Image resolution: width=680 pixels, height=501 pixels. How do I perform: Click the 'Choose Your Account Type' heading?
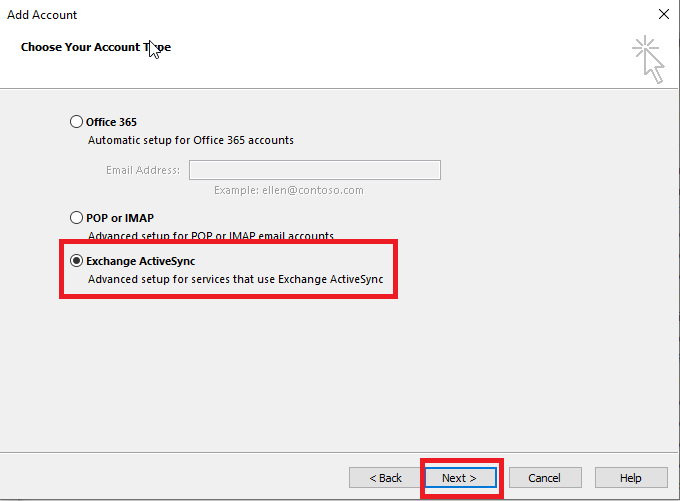(x=96, y=47)
